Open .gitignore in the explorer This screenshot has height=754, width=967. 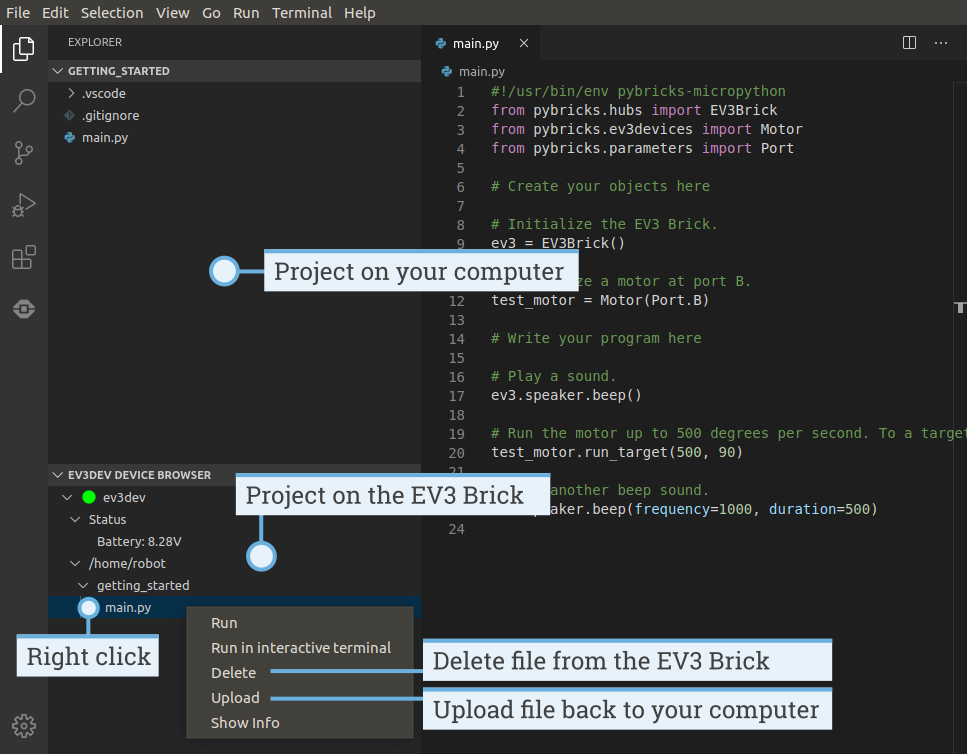[x=110, y=115]
